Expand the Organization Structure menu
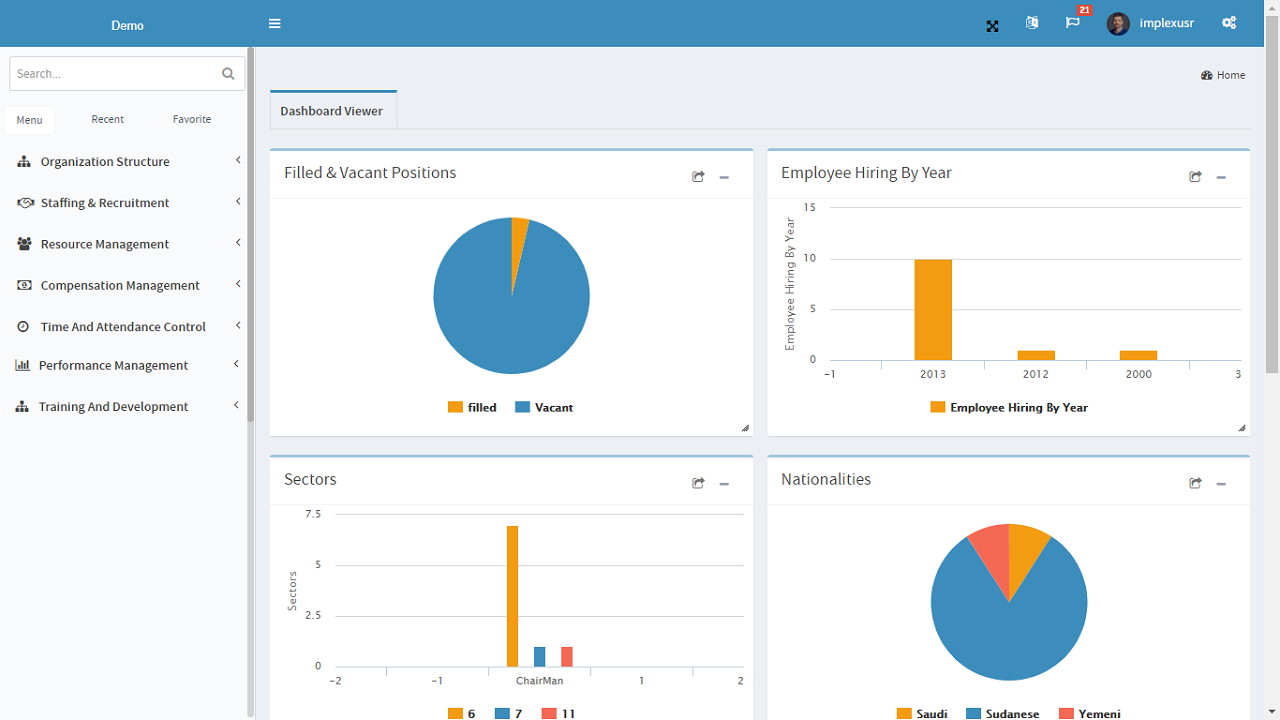 (128, 162)
